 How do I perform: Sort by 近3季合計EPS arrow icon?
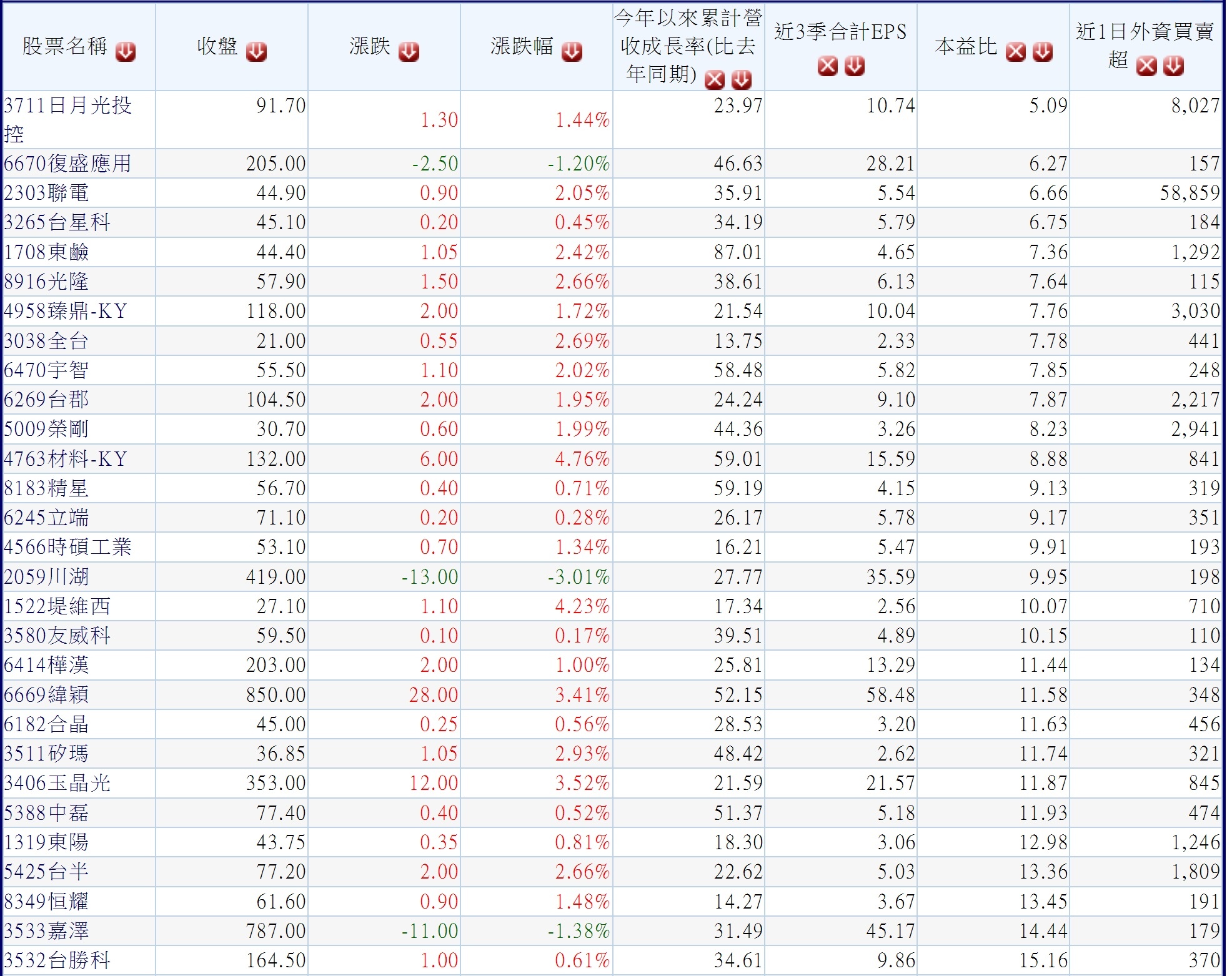pos(854,66)
